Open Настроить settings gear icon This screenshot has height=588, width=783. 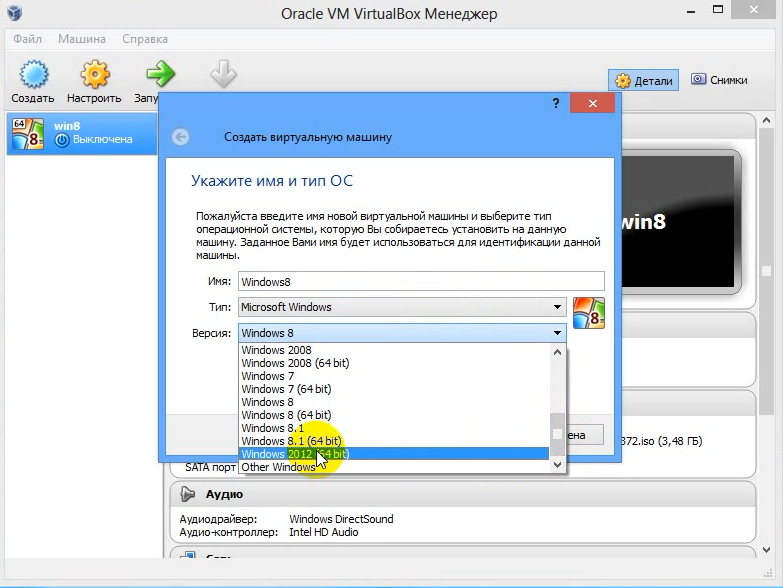(94, 74)
